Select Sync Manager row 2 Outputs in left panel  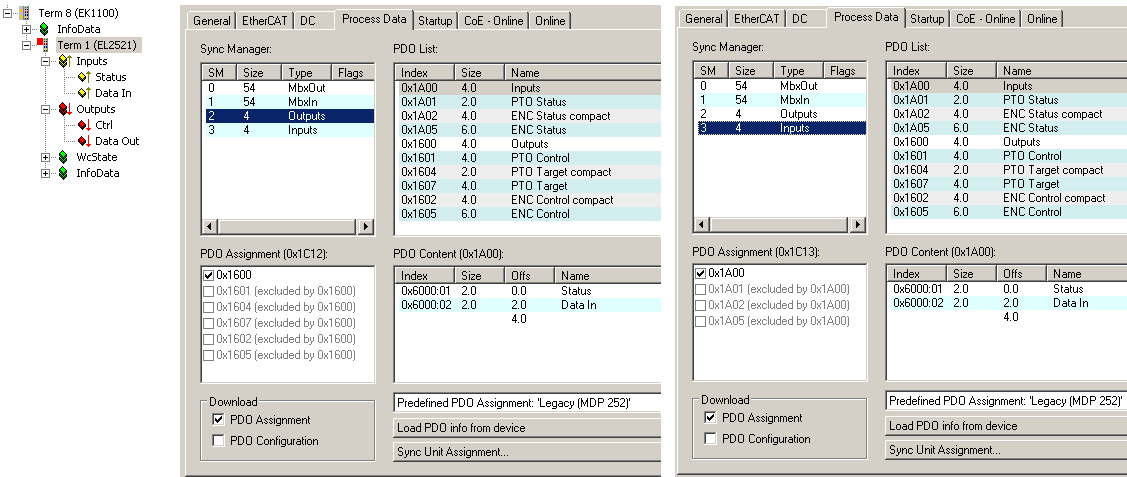pyautogui.click(x=288, y=116)
